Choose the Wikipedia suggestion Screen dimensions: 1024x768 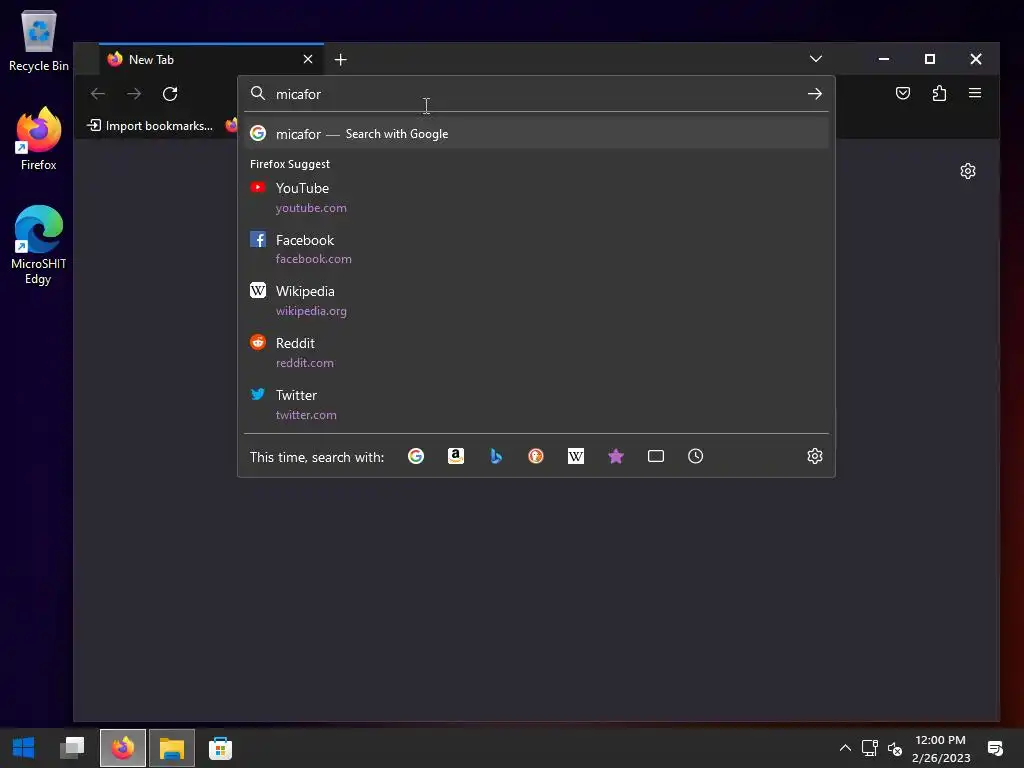[536, 300]
